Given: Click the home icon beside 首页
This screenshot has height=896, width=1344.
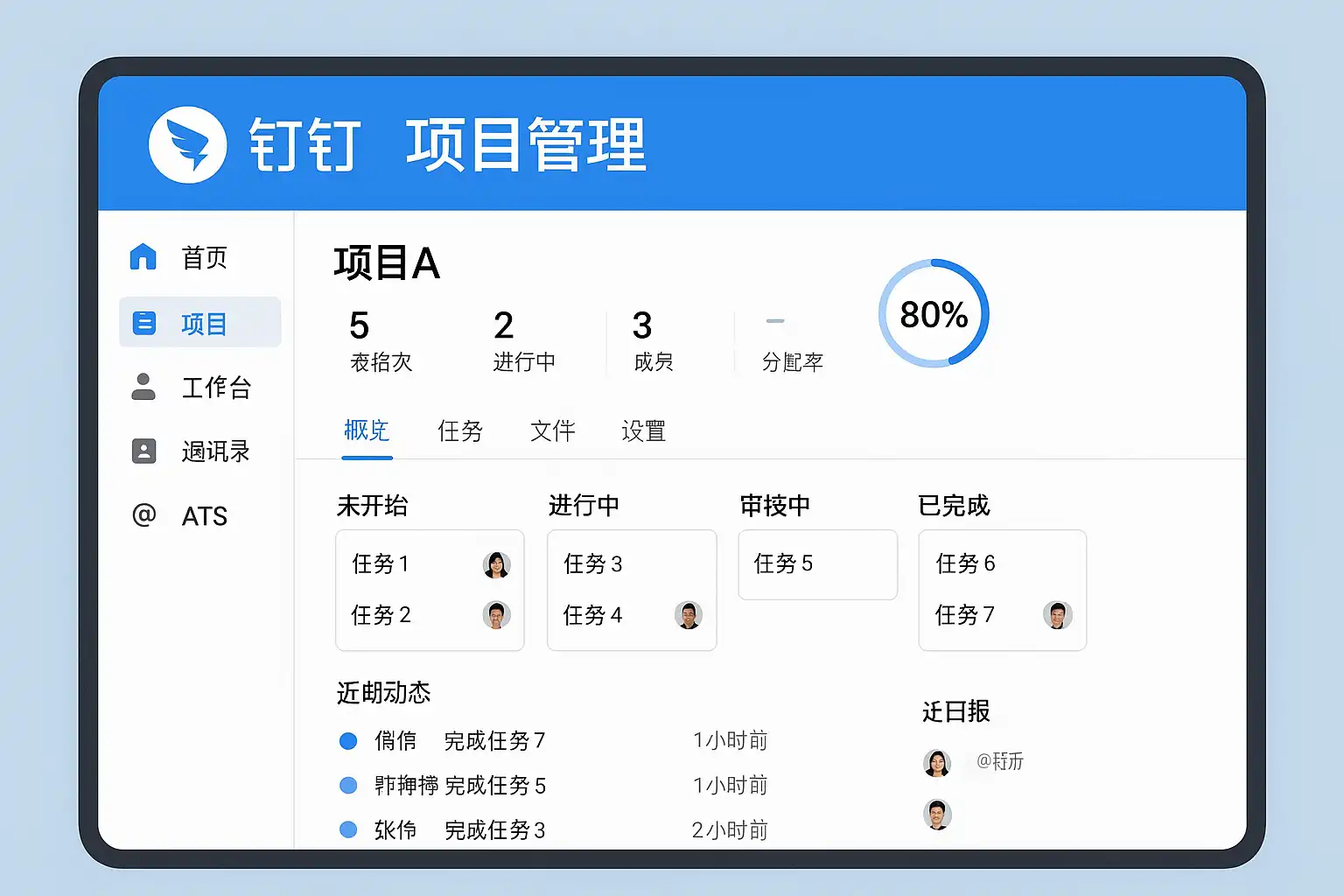Looking at the screenshot, I should point(143,256).
